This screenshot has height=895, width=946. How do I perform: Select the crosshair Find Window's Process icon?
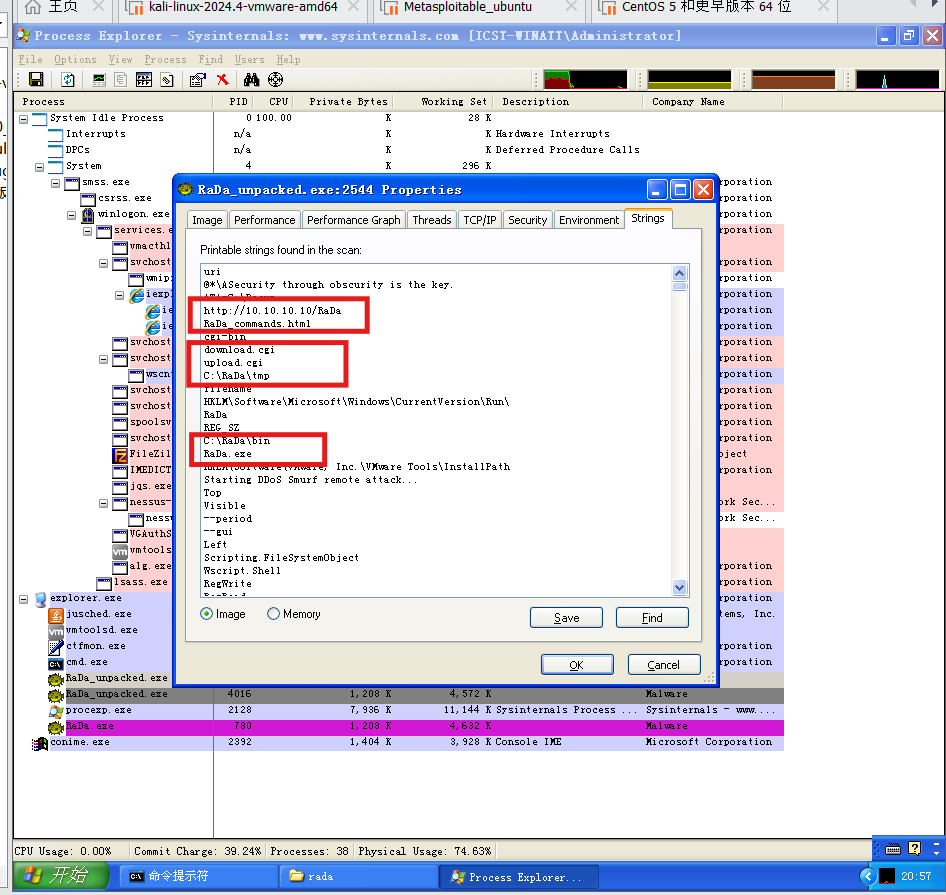pos(275,80)
